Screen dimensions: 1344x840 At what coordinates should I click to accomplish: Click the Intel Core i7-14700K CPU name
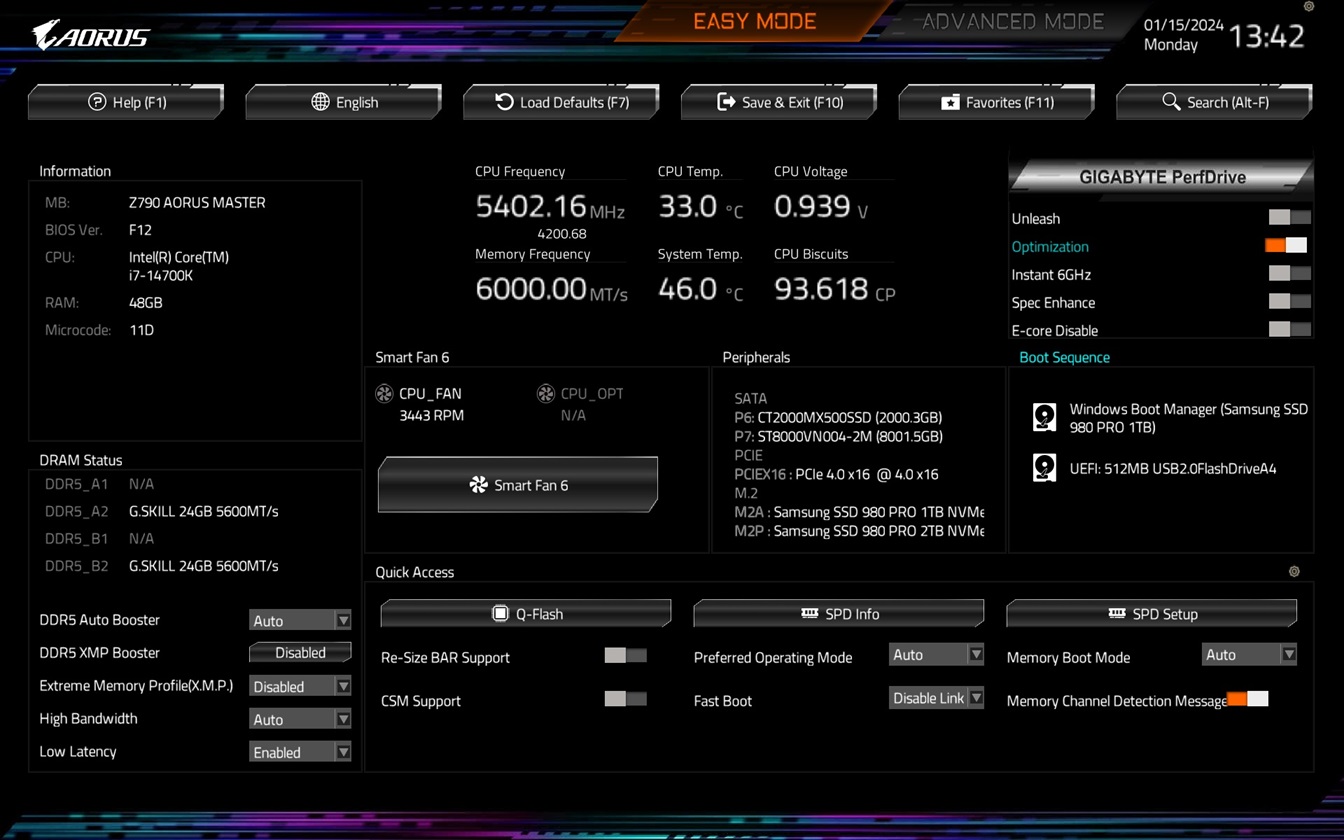(179, 266)
